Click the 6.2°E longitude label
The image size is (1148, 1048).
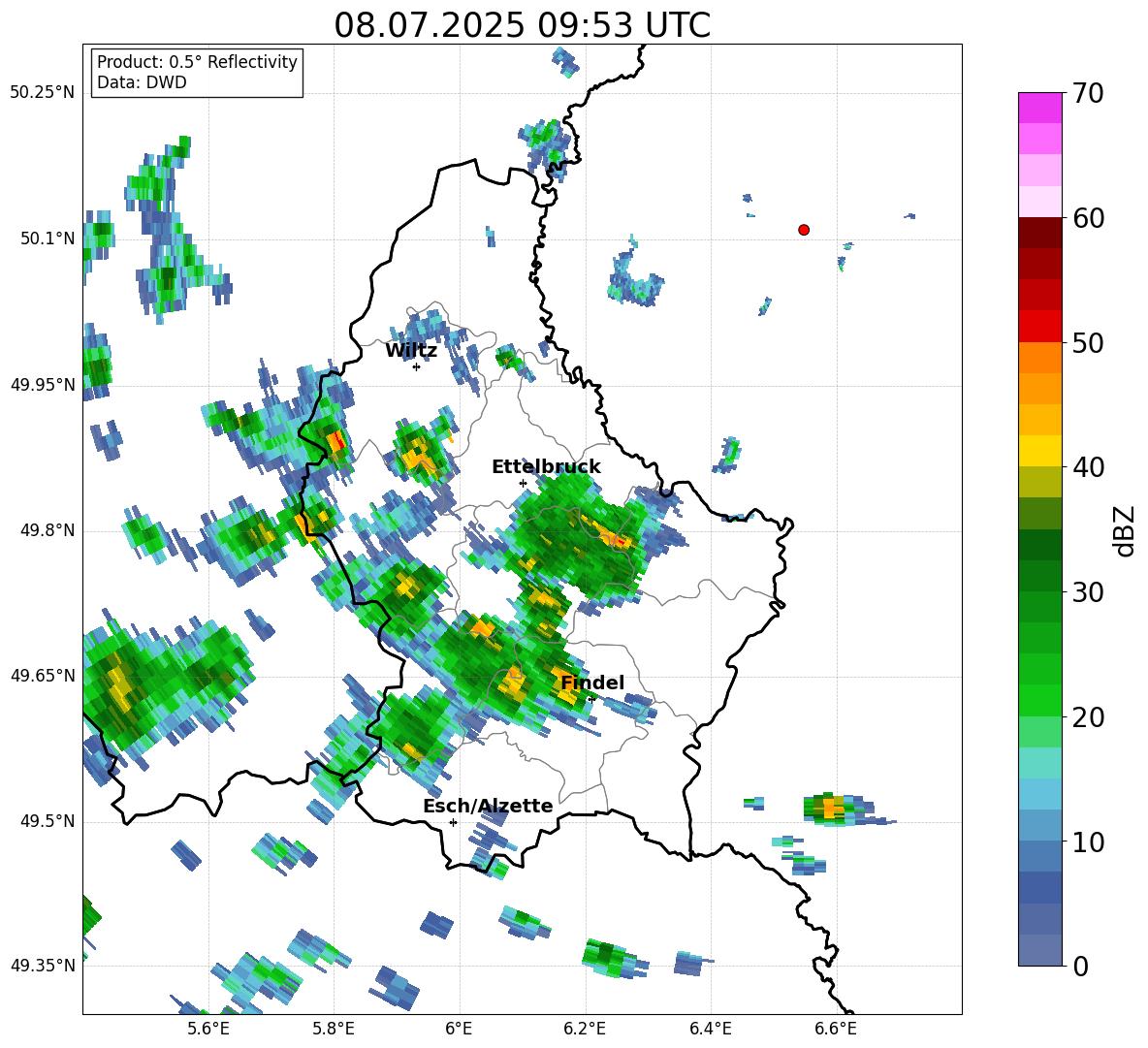(x=585, y=1029)
